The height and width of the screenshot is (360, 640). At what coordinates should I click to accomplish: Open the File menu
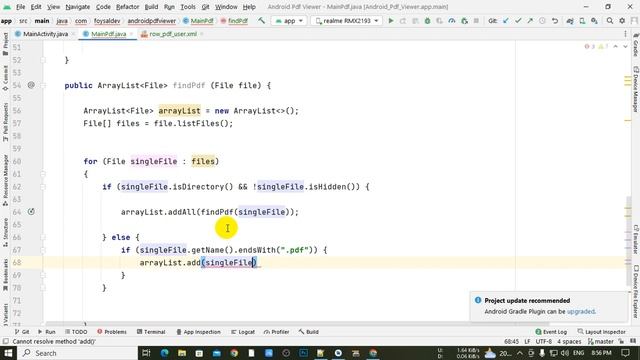pos(20,7)
